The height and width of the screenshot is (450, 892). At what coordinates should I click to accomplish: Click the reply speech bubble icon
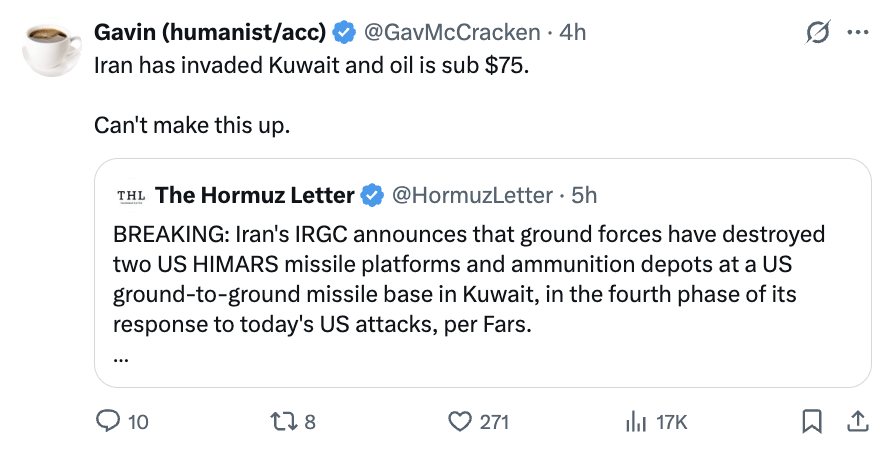click(106, 422)
